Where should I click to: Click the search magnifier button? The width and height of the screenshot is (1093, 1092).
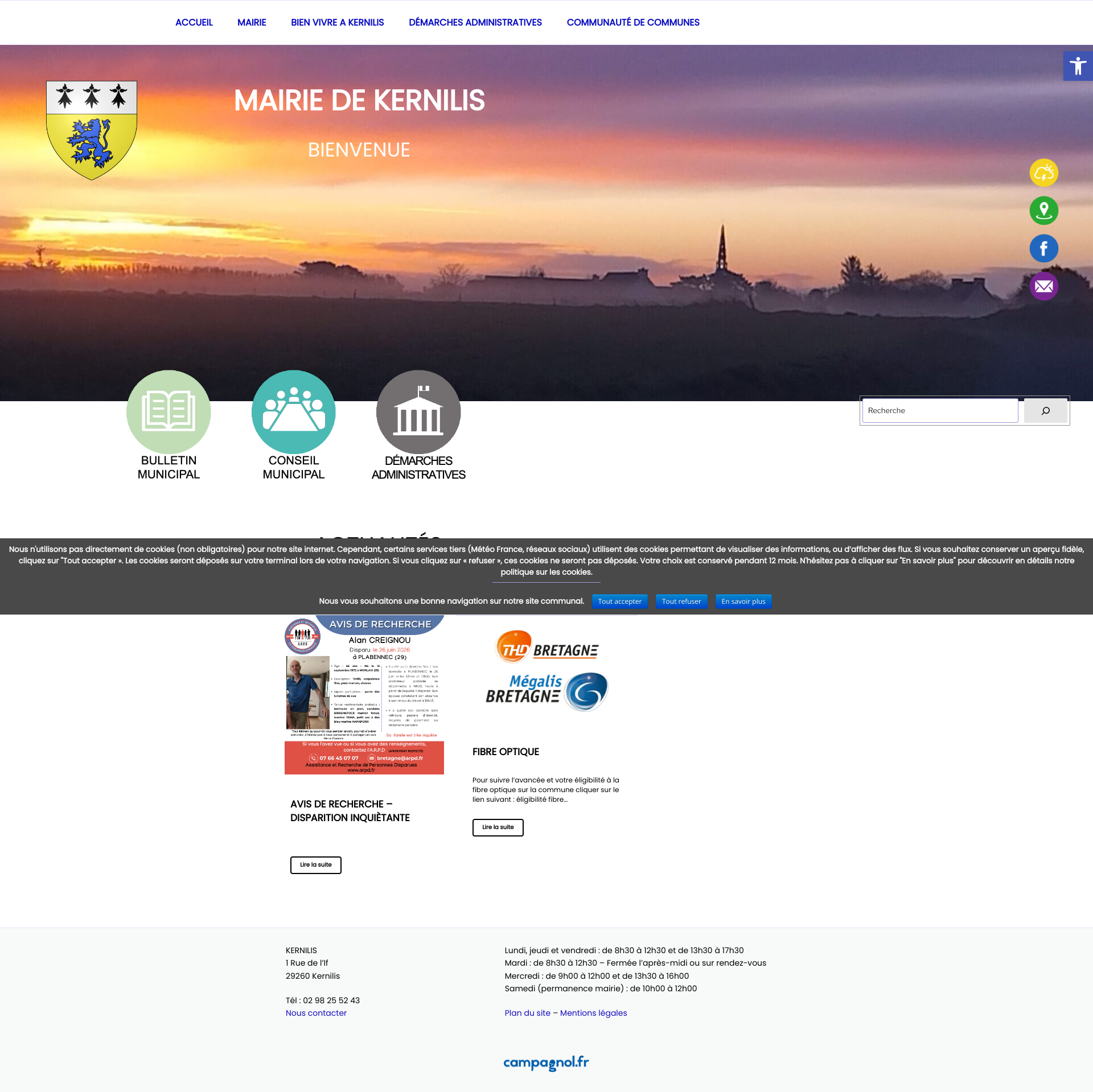tap(1045, 411)
